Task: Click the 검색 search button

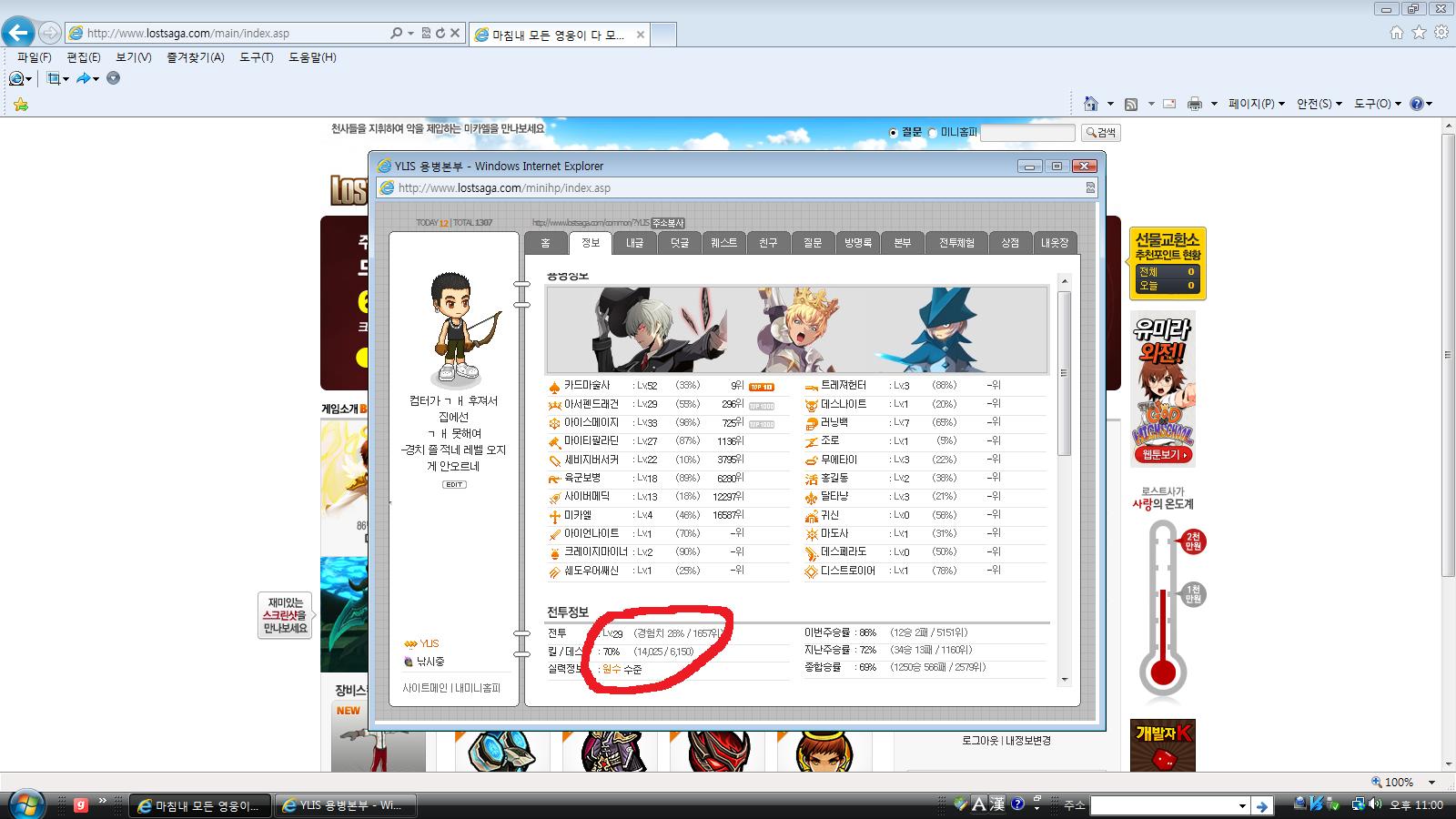Action: tap(1100, 133)
